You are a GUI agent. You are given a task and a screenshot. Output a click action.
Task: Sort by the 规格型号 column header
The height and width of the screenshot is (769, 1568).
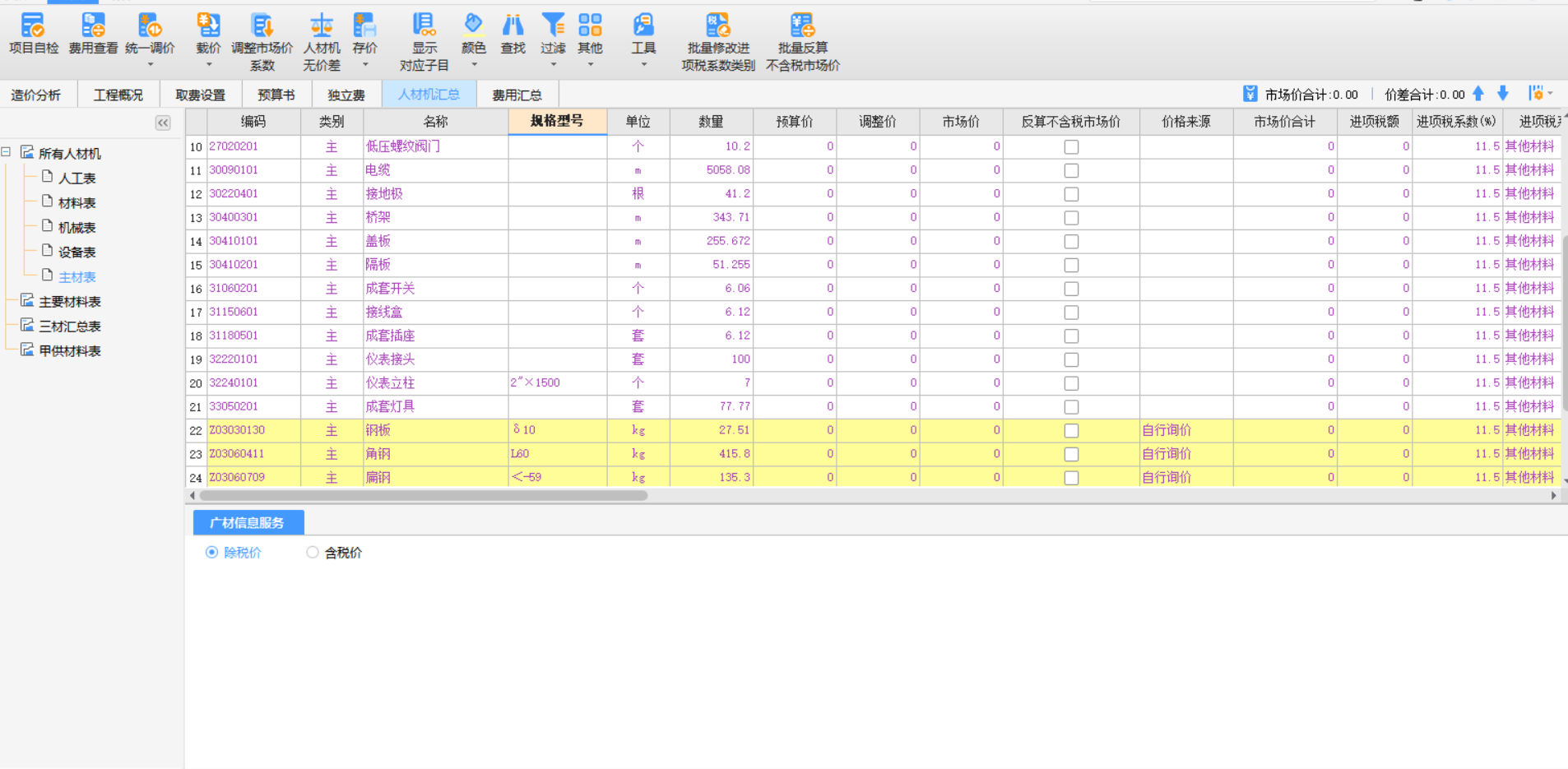[x=557, y=121]
